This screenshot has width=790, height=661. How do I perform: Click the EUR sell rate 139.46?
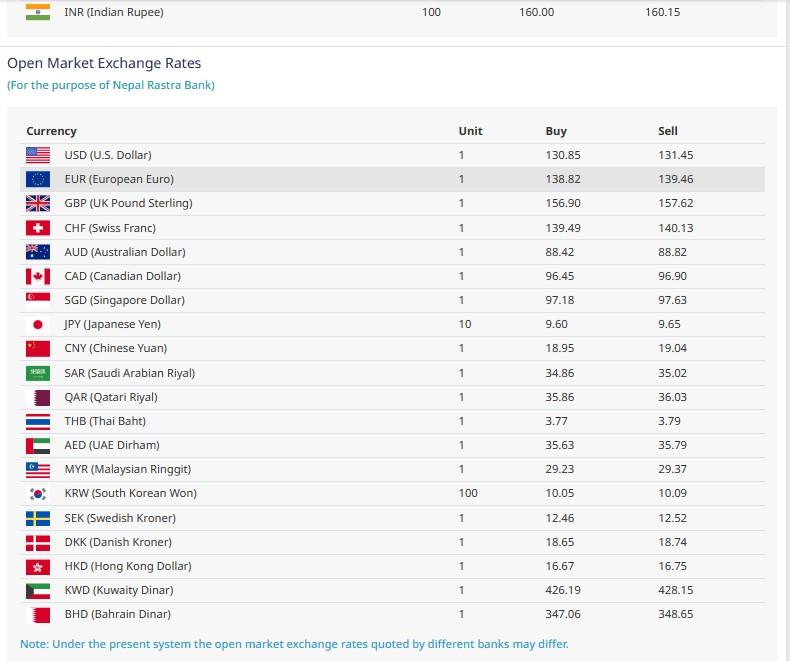pyautogui.click(x=675, y=179)
